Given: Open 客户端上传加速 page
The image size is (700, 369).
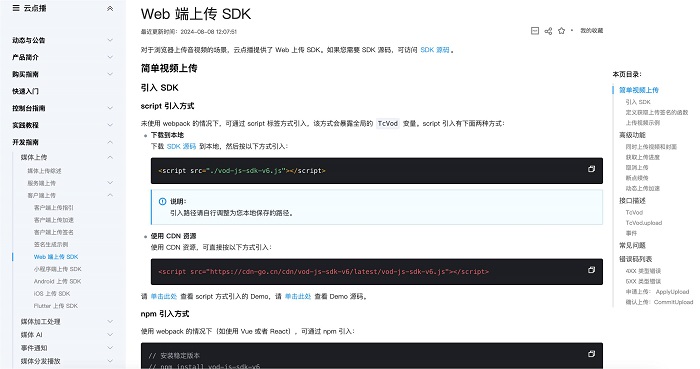Looking at the screenshot, I should pyautogui.click(x=54, y=220).
